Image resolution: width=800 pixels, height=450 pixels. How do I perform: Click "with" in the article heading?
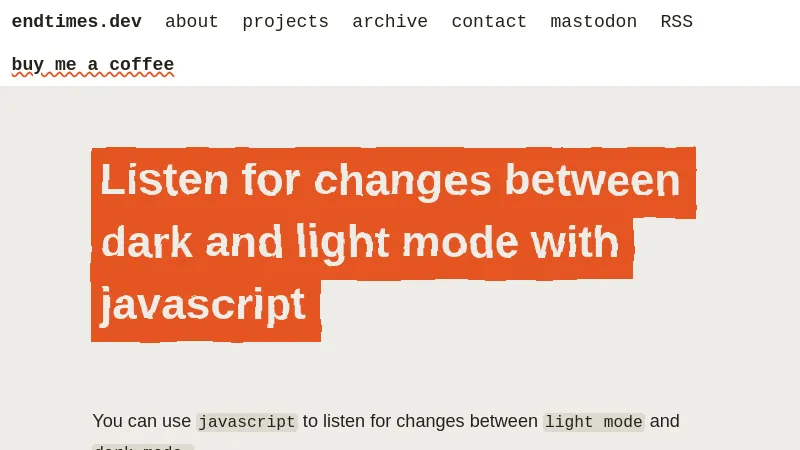pyautogui.click(x=575, y=242)
